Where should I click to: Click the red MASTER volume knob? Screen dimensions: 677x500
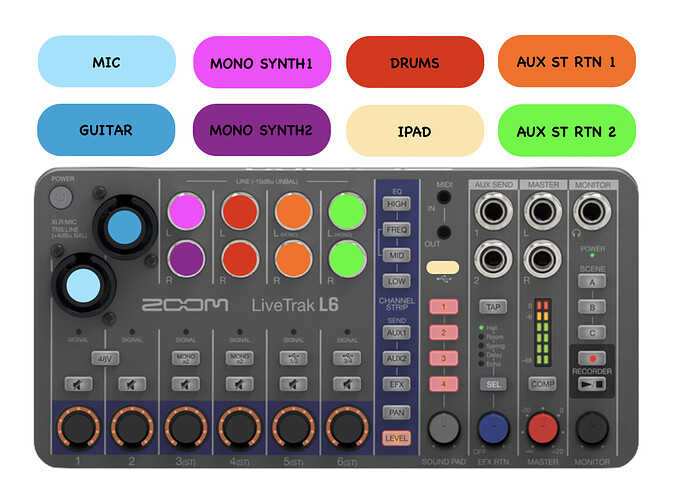(x=543, y=428)
